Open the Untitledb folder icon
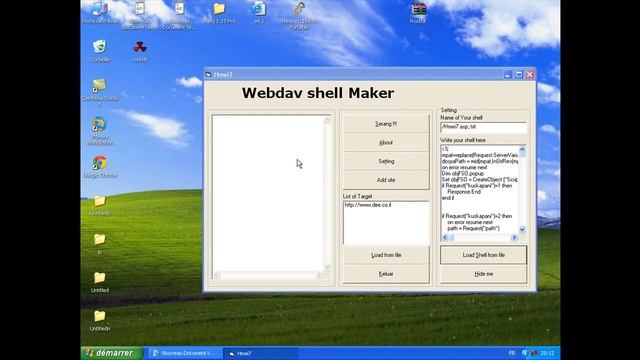 (100, 205)
